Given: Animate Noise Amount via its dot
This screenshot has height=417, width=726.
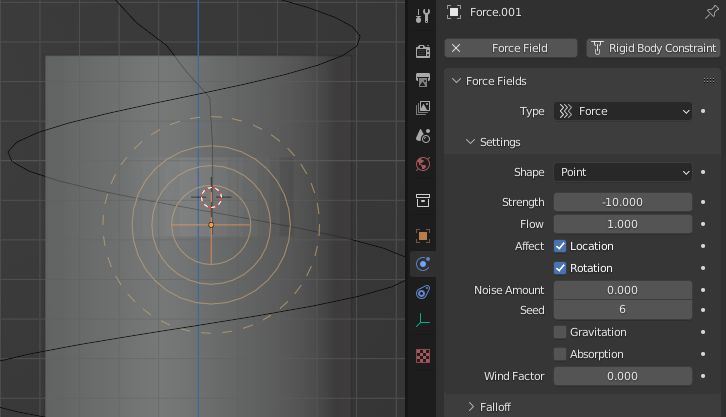Looking at the screenshot, I should point(703,290).
